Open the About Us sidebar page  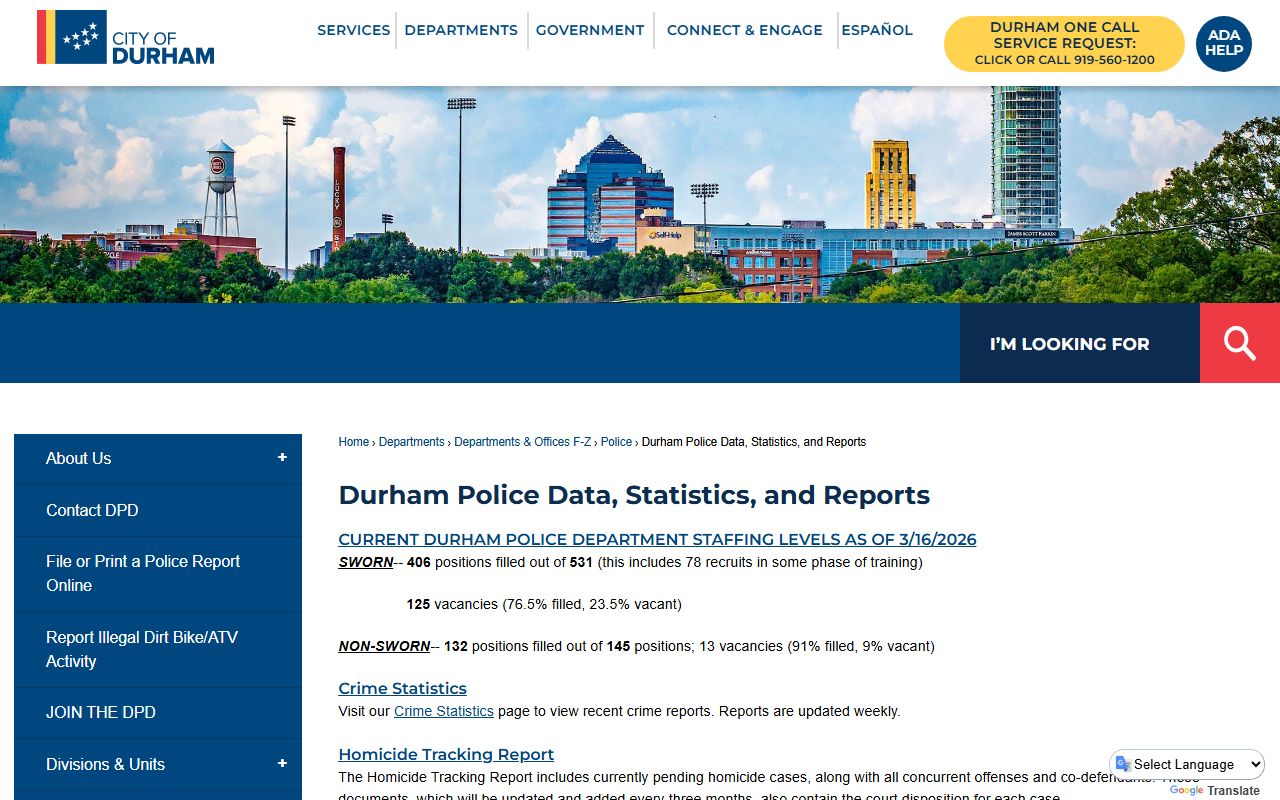click(79, 458)
